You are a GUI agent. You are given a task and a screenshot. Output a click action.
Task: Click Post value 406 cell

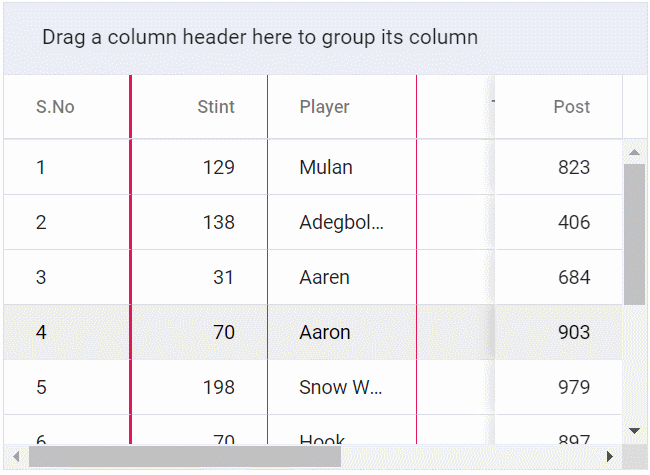coord(573,222)
